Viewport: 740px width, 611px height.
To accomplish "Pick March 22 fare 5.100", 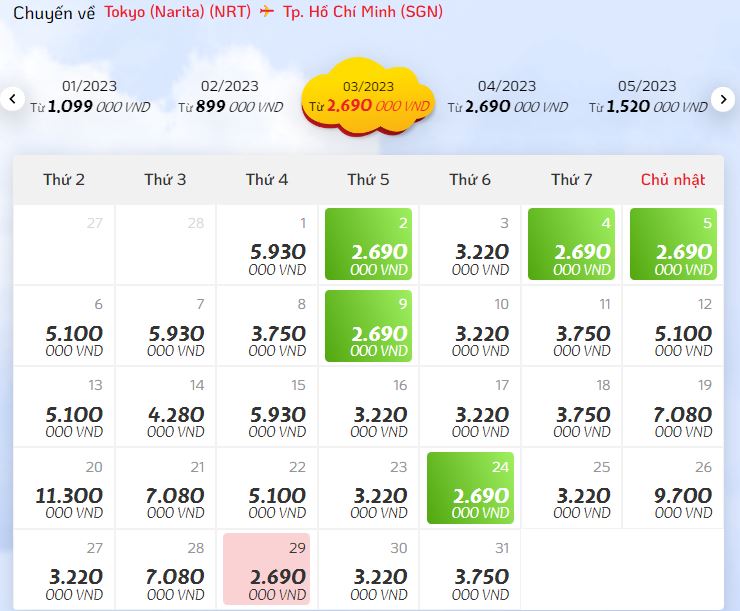I will pos(267,488).
